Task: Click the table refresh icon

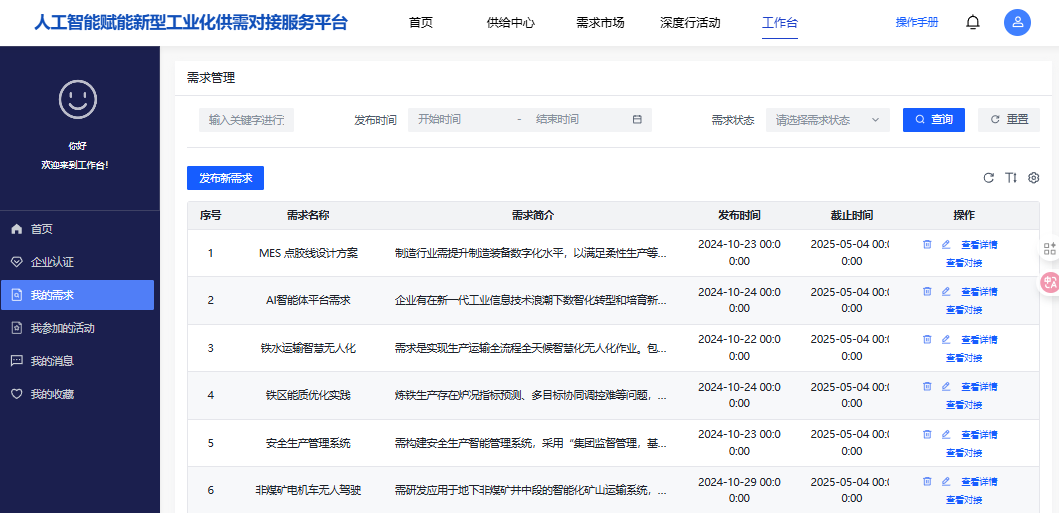Action: coord(989,178)
